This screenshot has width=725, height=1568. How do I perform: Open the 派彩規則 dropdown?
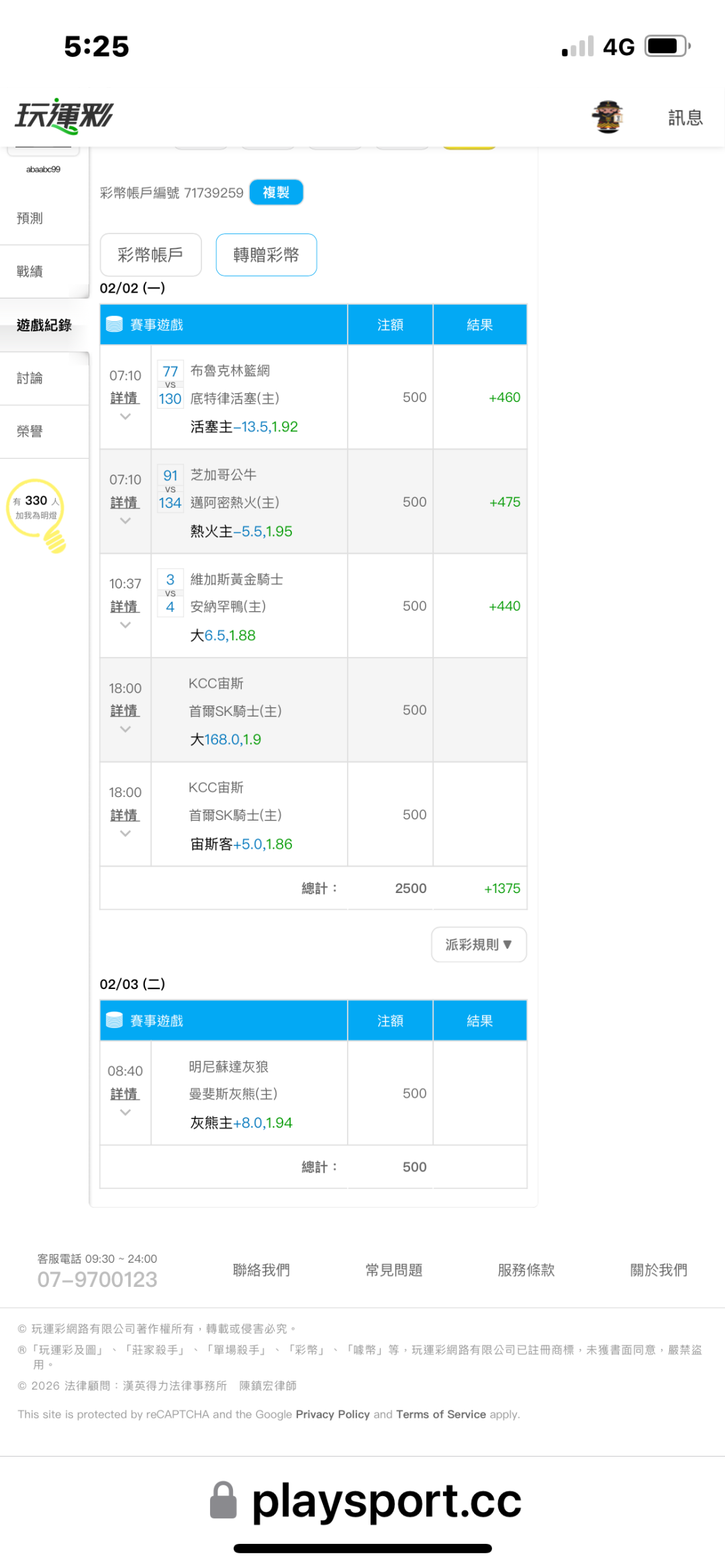[479, 945]
